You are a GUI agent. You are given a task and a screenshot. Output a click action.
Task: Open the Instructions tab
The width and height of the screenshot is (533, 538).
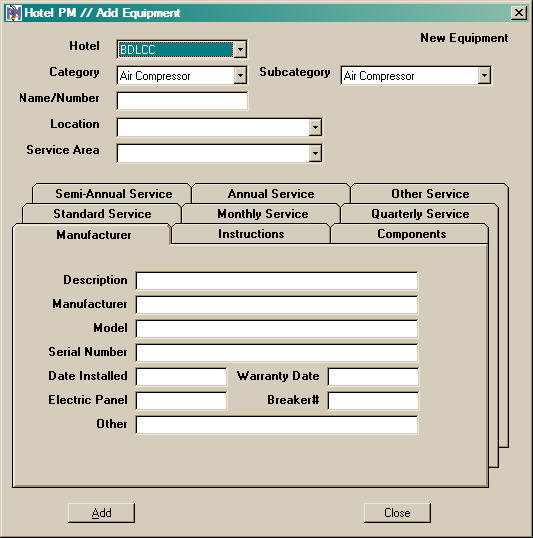[251, 234]
